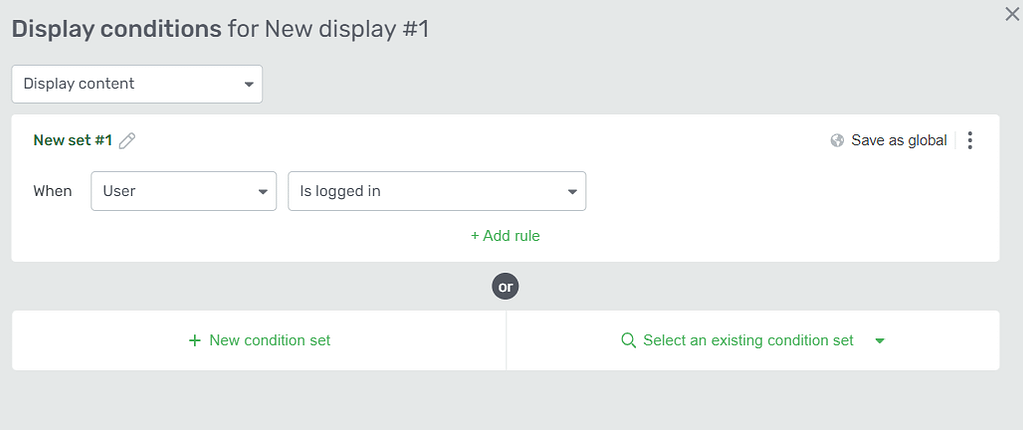Image resolution: width=1023 pixels, height=430 pixels.
Task: Click the pencil icon beside New set #1
Action: pos(127,141)
